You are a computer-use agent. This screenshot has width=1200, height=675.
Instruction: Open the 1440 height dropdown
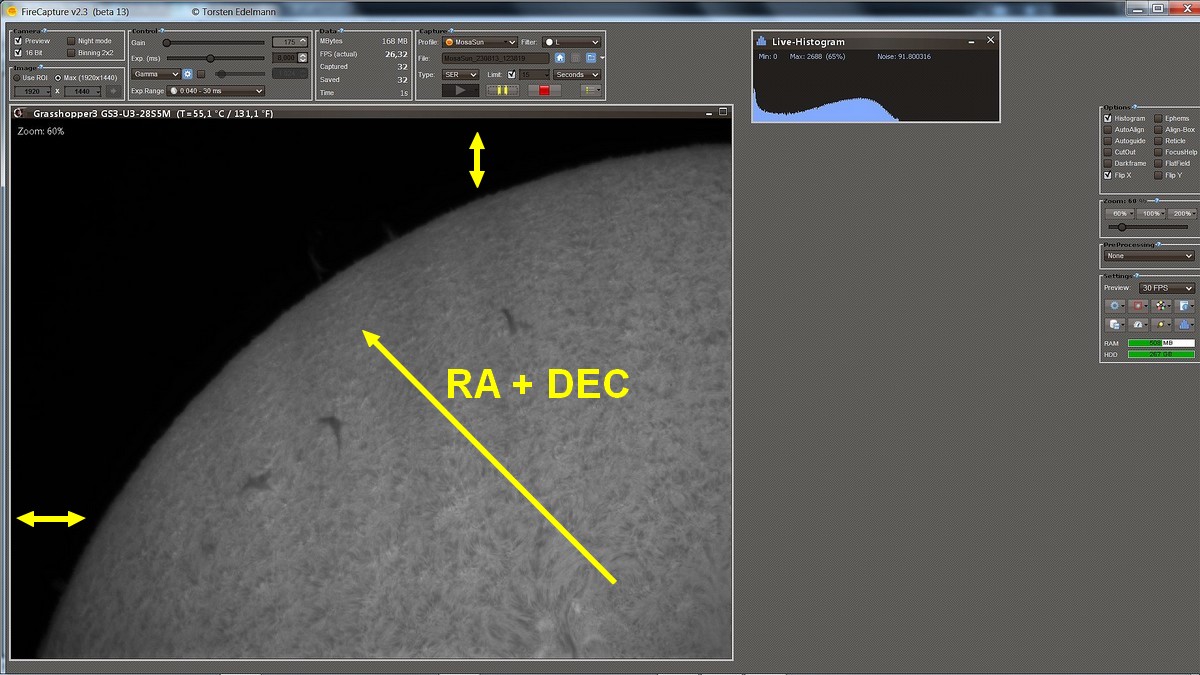(82, 91)
